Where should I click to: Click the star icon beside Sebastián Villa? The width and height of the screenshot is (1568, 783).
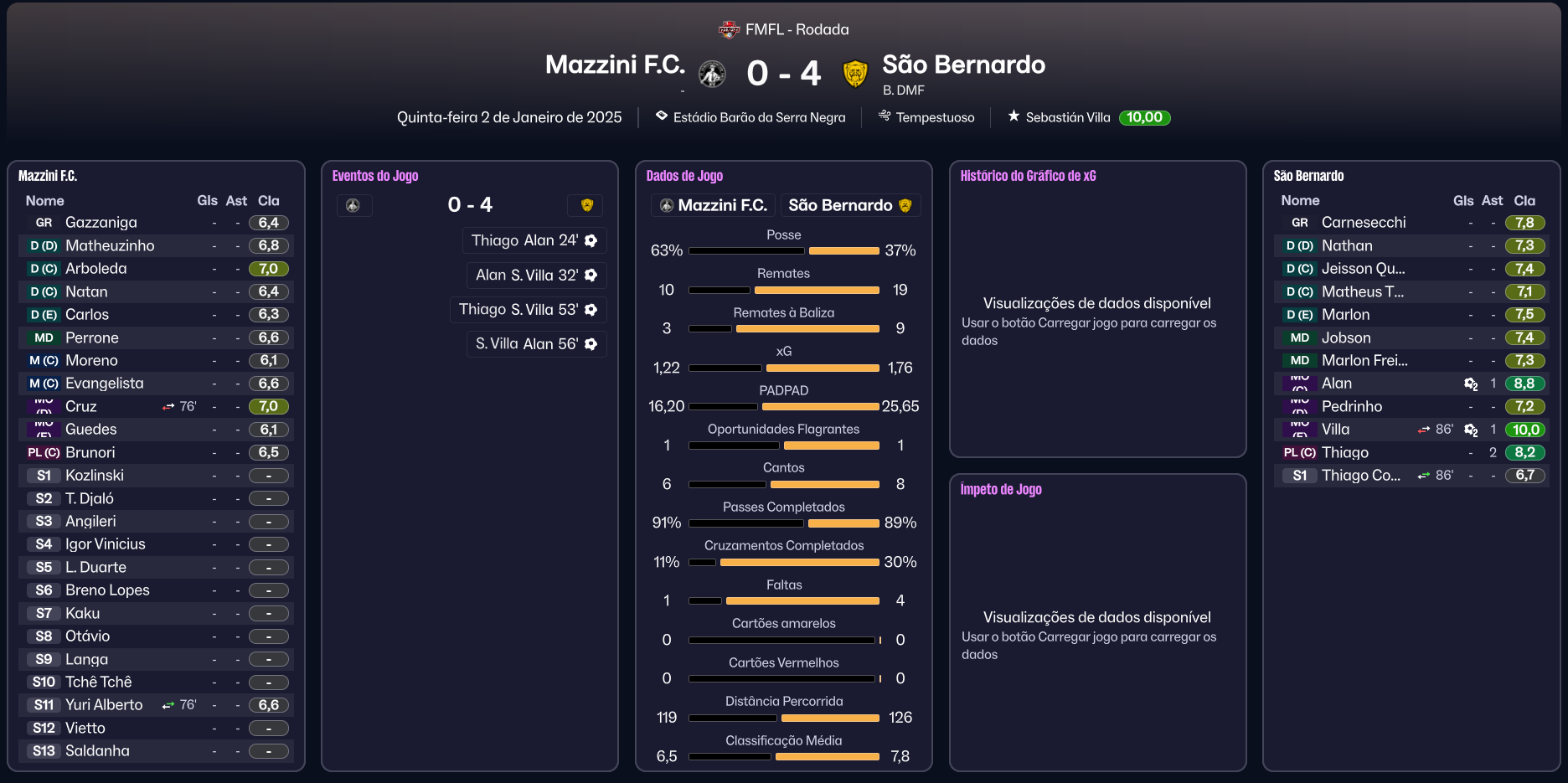[1014, 116]
